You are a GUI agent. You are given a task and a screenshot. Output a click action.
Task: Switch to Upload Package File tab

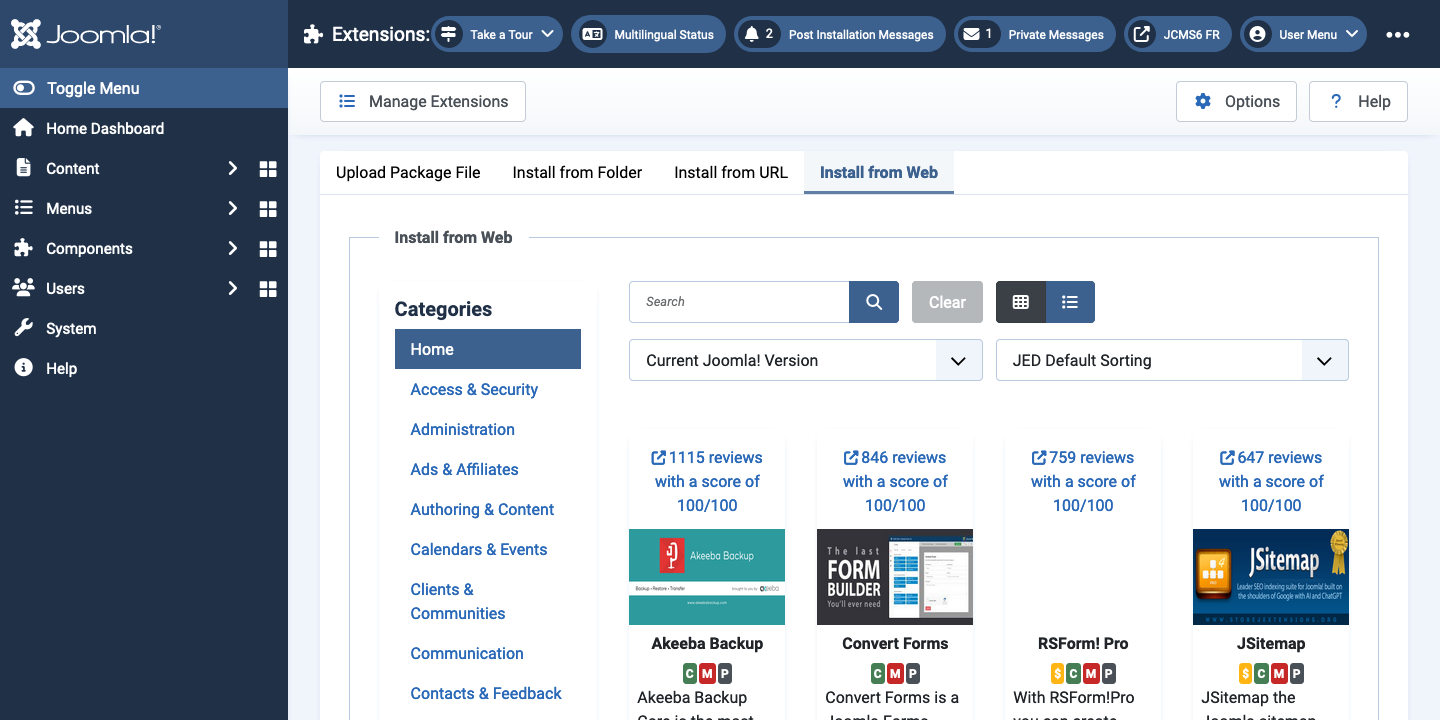408,172
